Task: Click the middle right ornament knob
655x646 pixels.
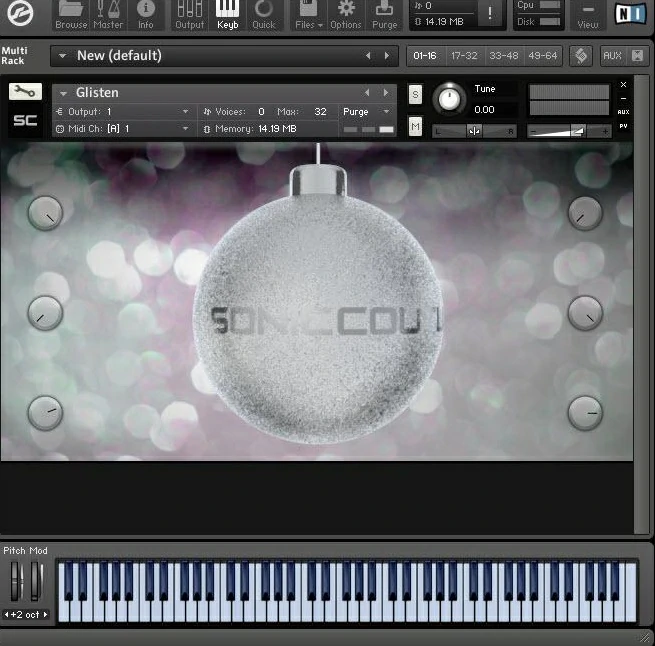Action: tap(585, 313)
